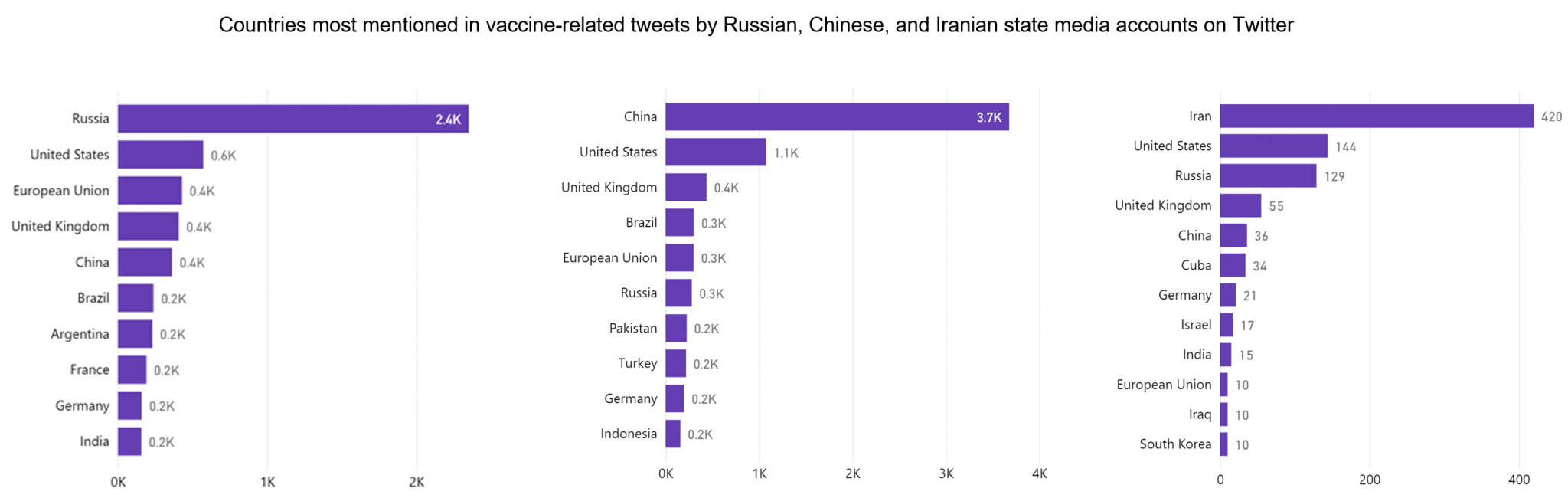The width and height of the screenshot is (1568, 498).
Task: Click the Russia 2.4K bar in left chart
Action: (x=293, y=119)
